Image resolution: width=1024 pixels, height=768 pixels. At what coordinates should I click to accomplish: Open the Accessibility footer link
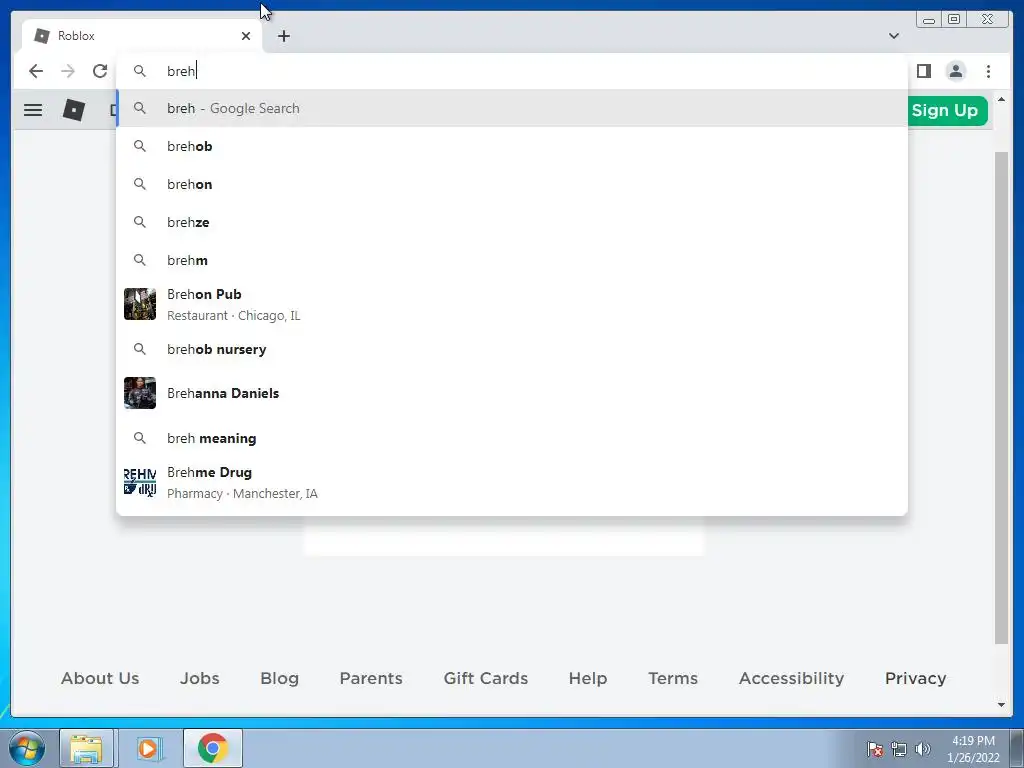[x=792, y=679]
